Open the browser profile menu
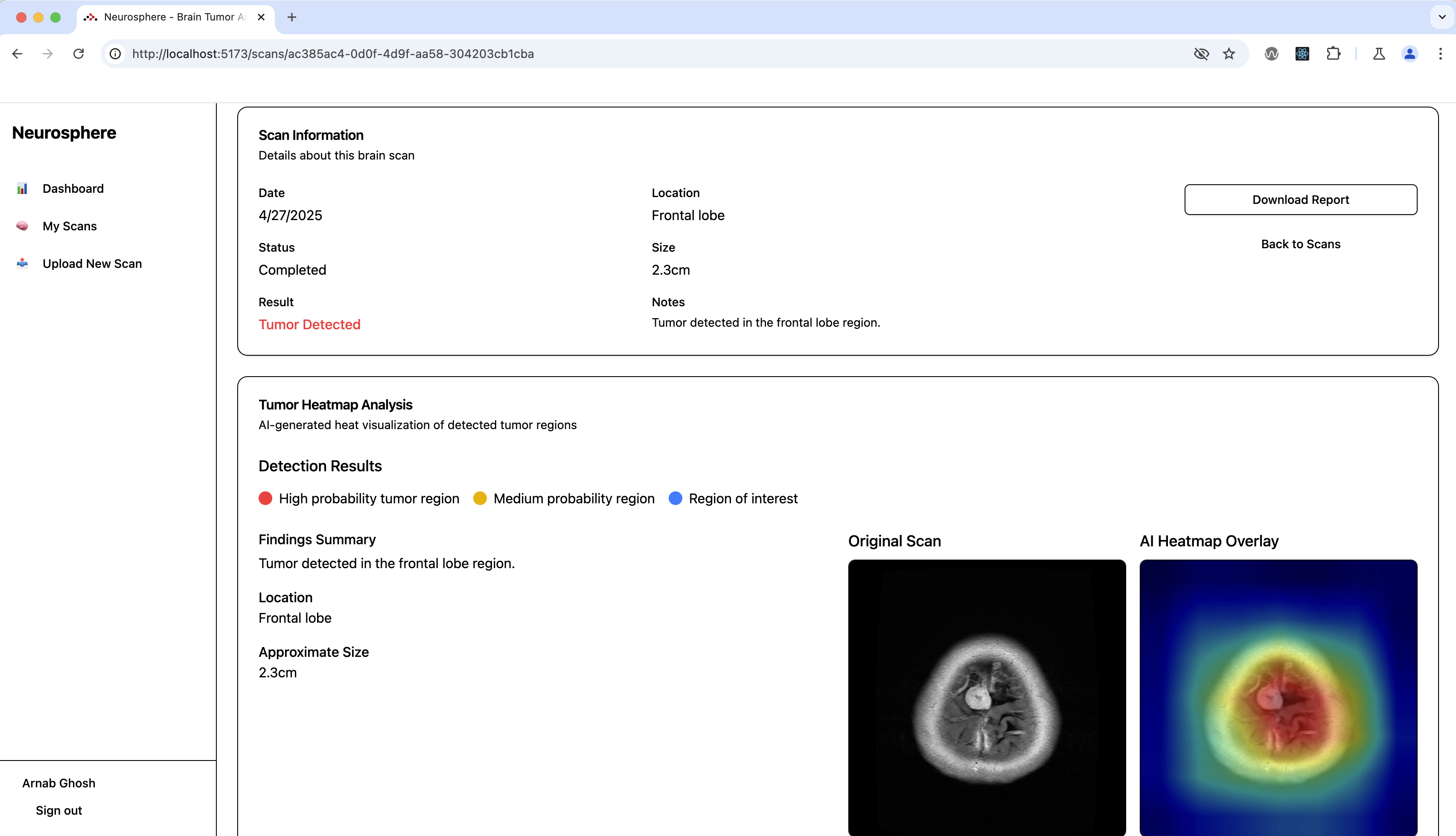 point(1410,53)
